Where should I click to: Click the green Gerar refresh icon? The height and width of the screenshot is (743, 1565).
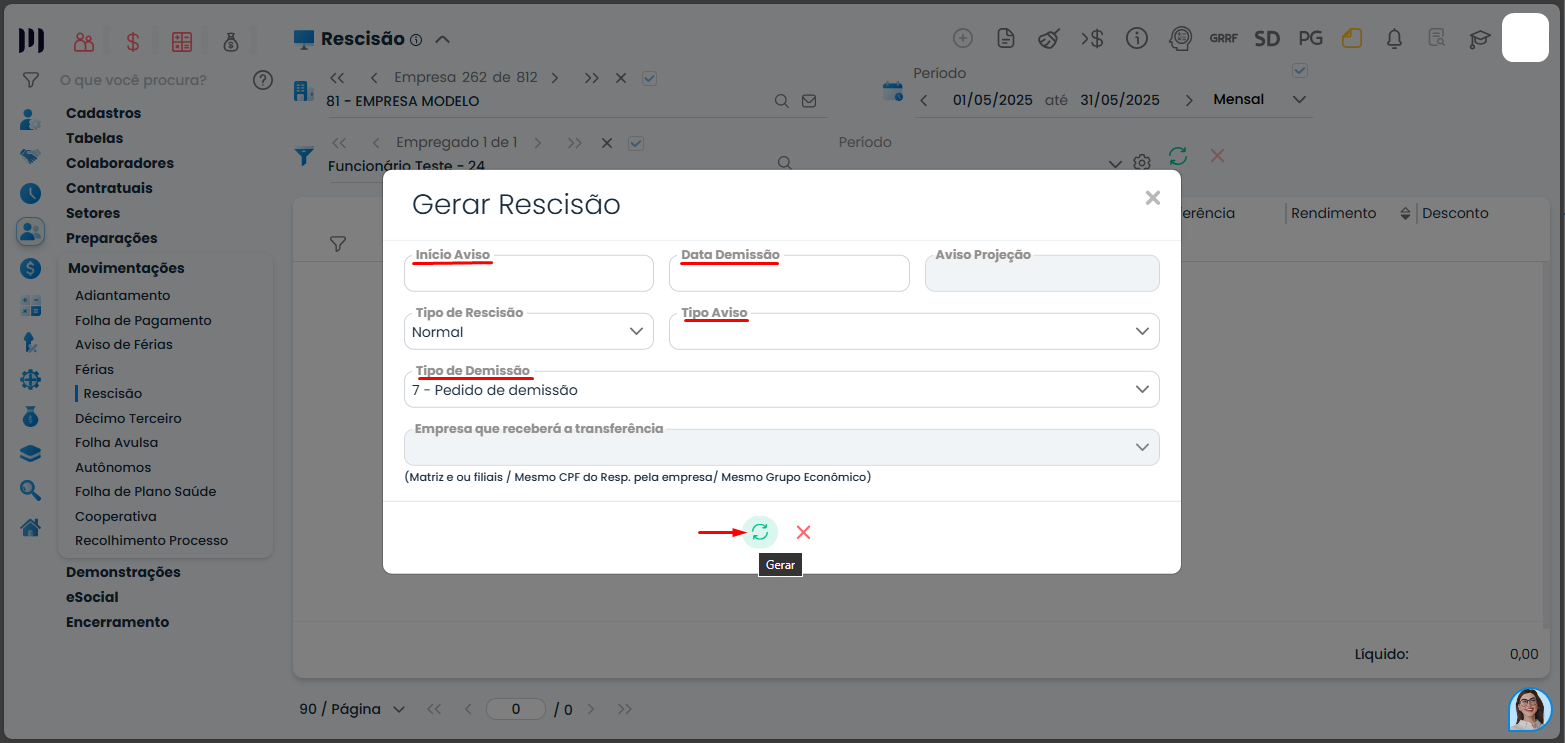(x=760, y=532)
